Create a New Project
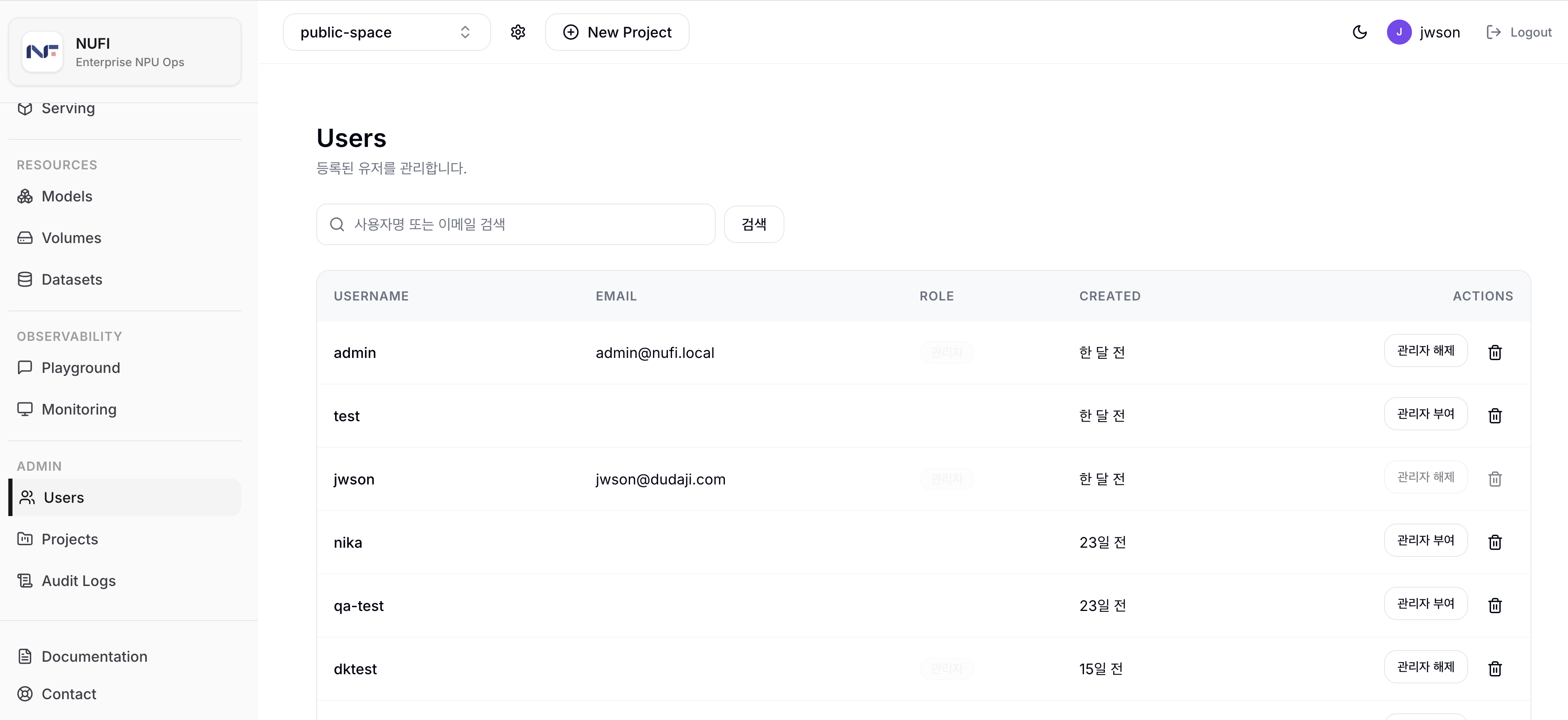 [x=617, y=32]
